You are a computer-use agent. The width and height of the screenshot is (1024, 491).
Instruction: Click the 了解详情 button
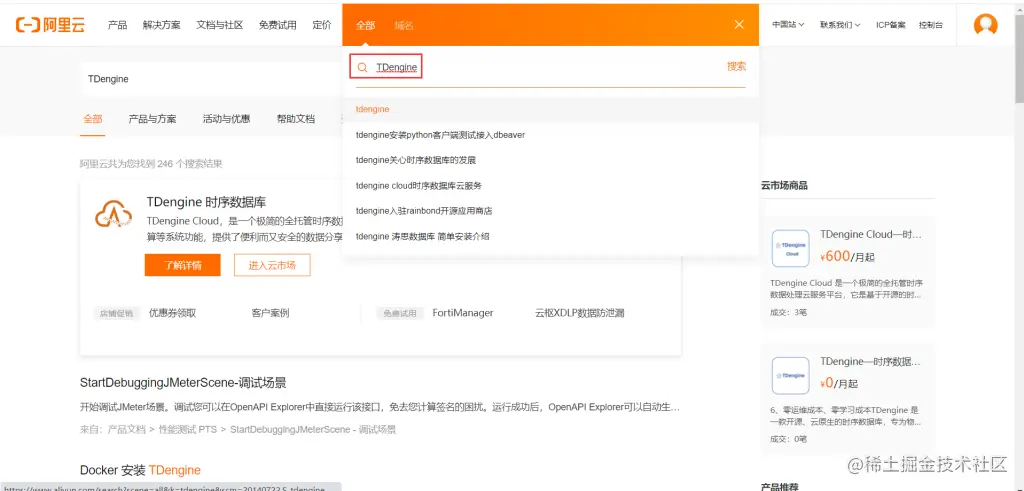(183, 265)
